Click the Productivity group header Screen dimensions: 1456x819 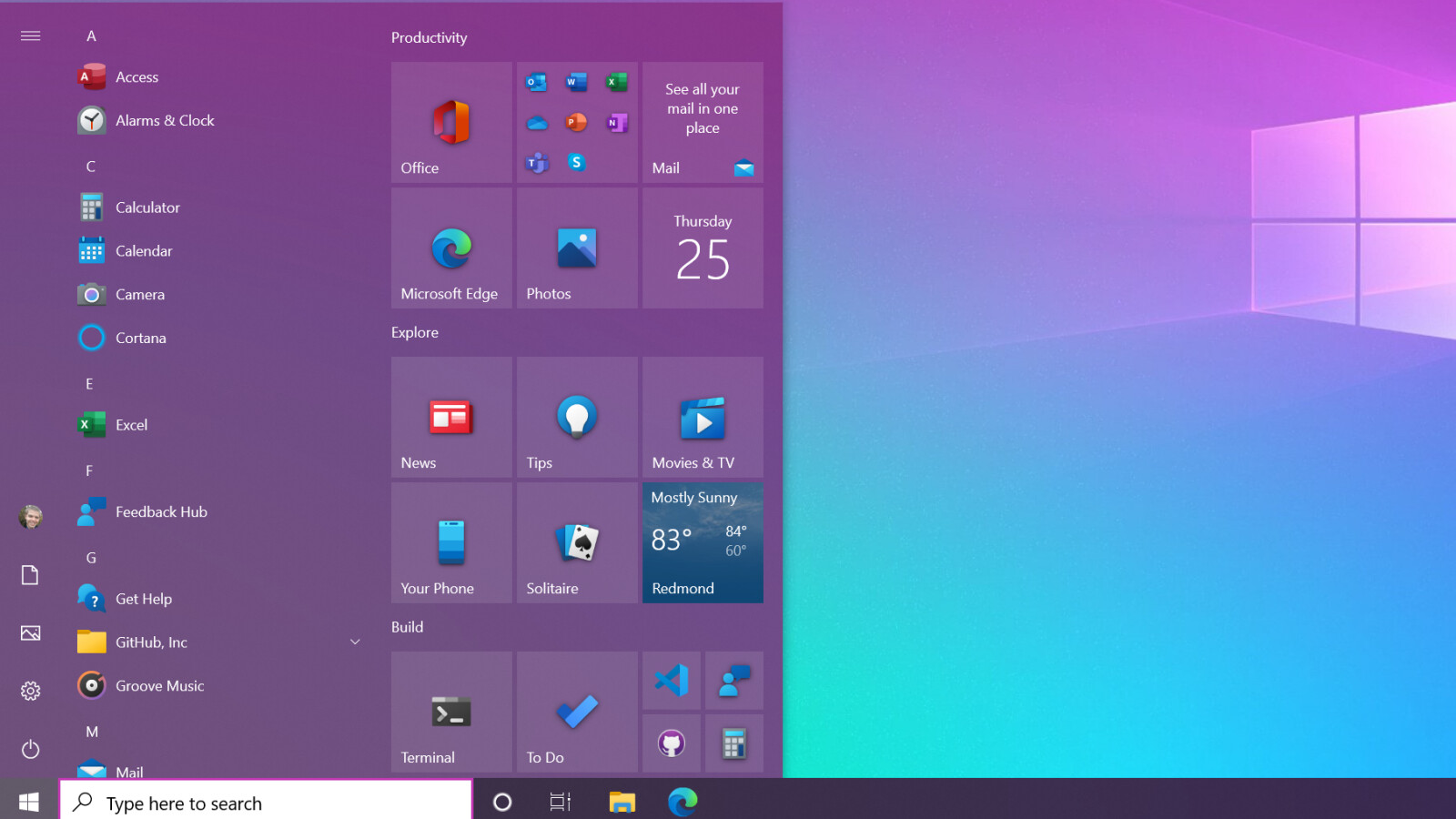[429, 37]
